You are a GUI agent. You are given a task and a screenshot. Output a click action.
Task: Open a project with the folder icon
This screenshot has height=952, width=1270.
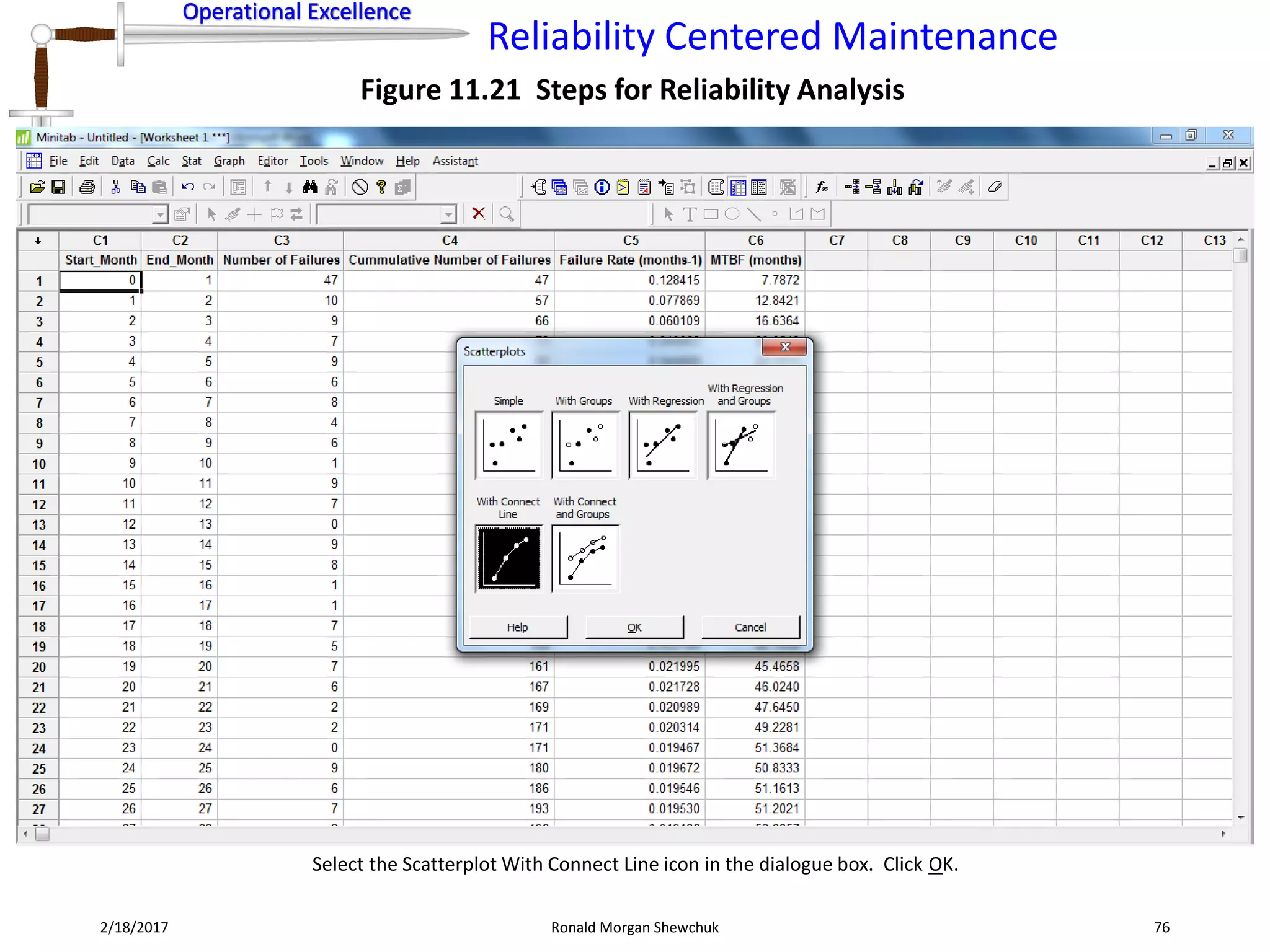37,187
